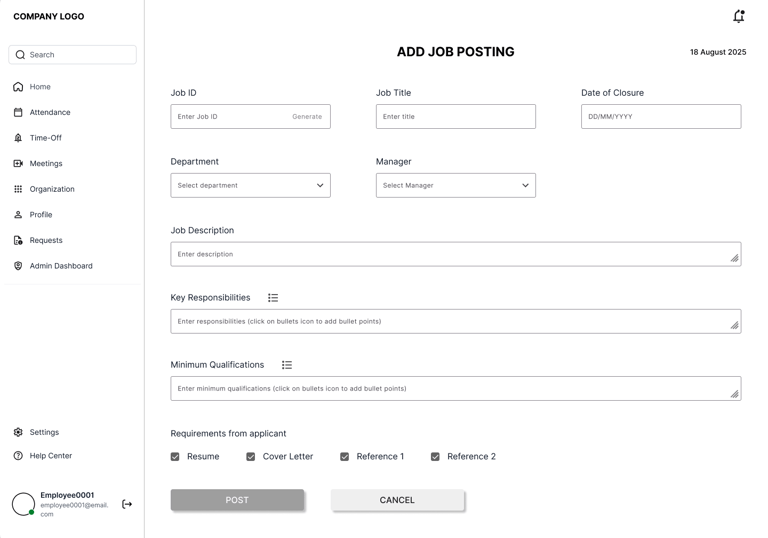Image resolution: width=768 pixels, height=538 pixels.
Task: Click the CANCEL button
Action: coord(397,500)
